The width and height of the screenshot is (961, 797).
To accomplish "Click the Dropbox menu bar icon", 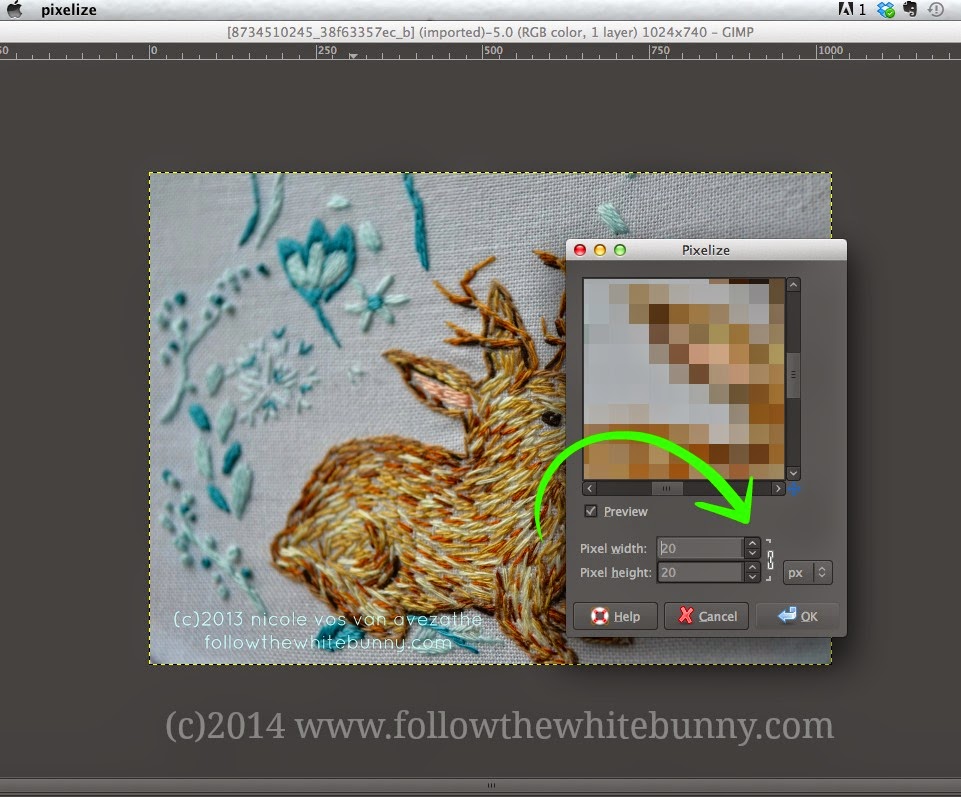I will coord(886,9).
